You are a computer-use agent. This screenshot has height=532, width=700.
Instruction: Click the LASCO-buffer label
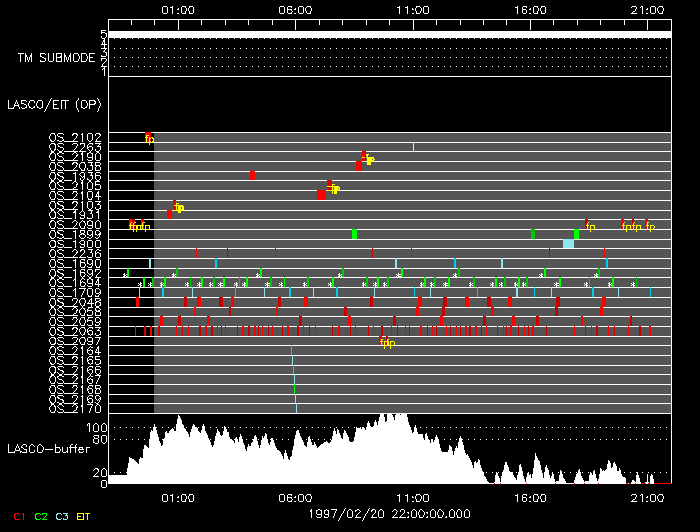click(x=48, y=450)
